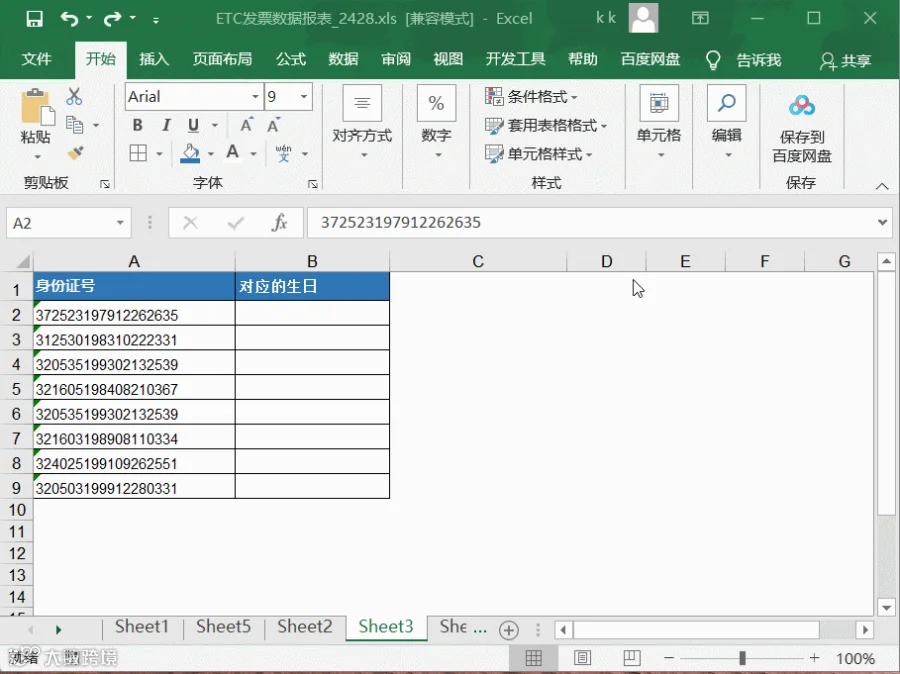This screenshot has height=674, width=900.
Task: Click the Increase Font Size icon
Action: 246,125
